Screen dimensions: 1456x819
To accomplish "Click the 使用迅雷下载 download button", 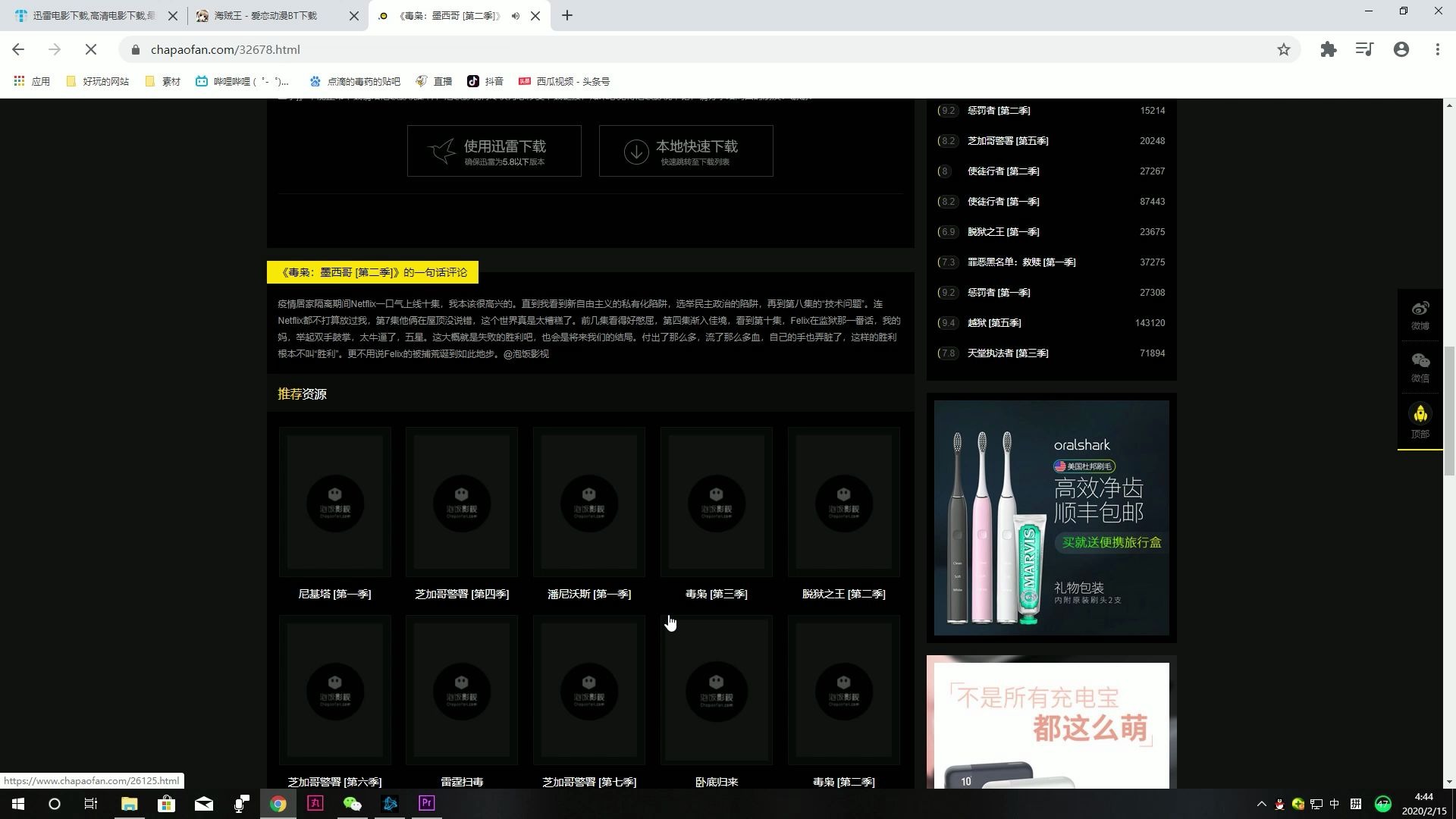I will click(x=495, y=150).
